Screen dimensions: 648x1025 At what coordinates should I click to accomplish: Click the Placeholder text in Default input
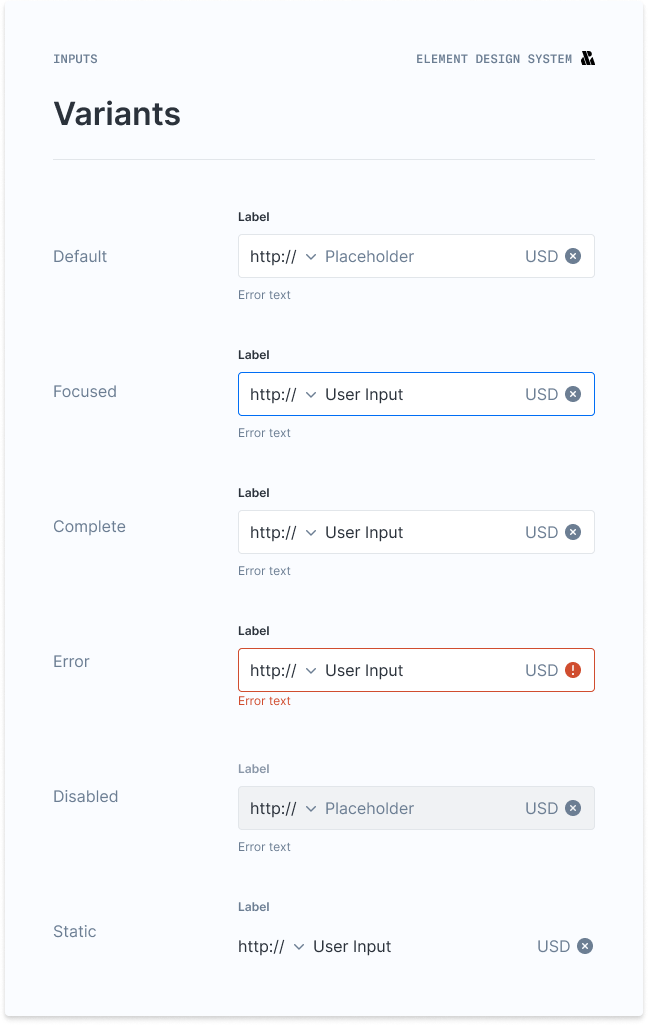(x=369, y=256)
